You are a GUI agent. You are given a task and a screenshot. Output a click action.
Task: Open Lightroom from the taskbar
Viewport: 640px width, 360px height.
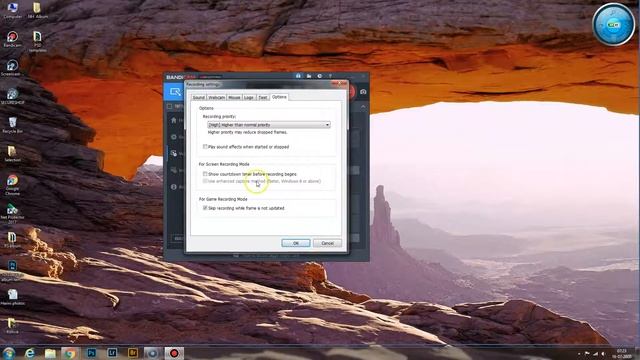[112, 353]
